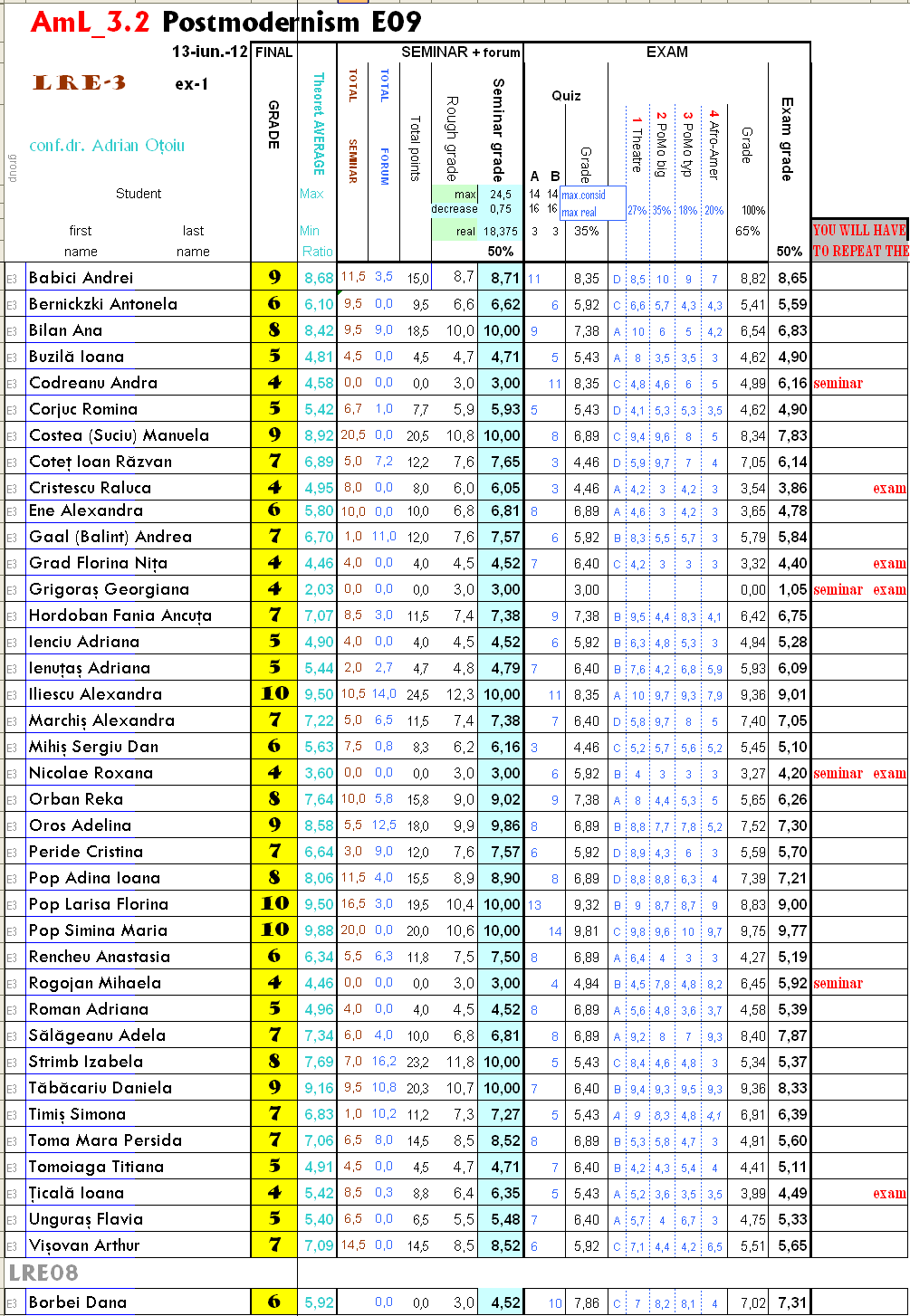
Task: Select the name Rencheu Anastasia
Action: [x=100, y=957]
